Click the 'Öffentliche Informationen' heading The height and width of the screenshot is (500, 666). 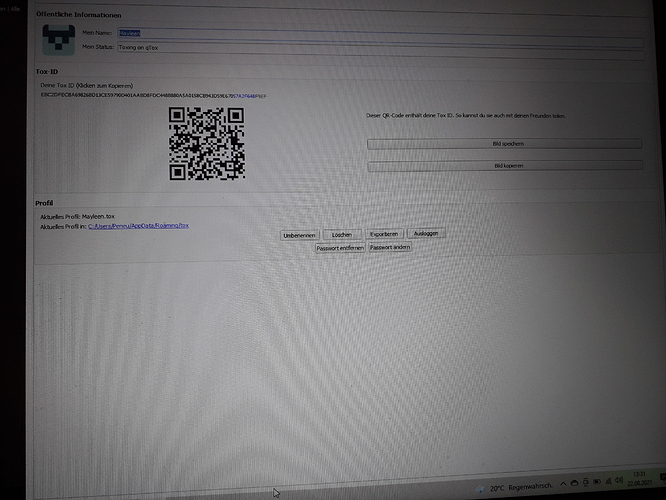tap(79, 15)
